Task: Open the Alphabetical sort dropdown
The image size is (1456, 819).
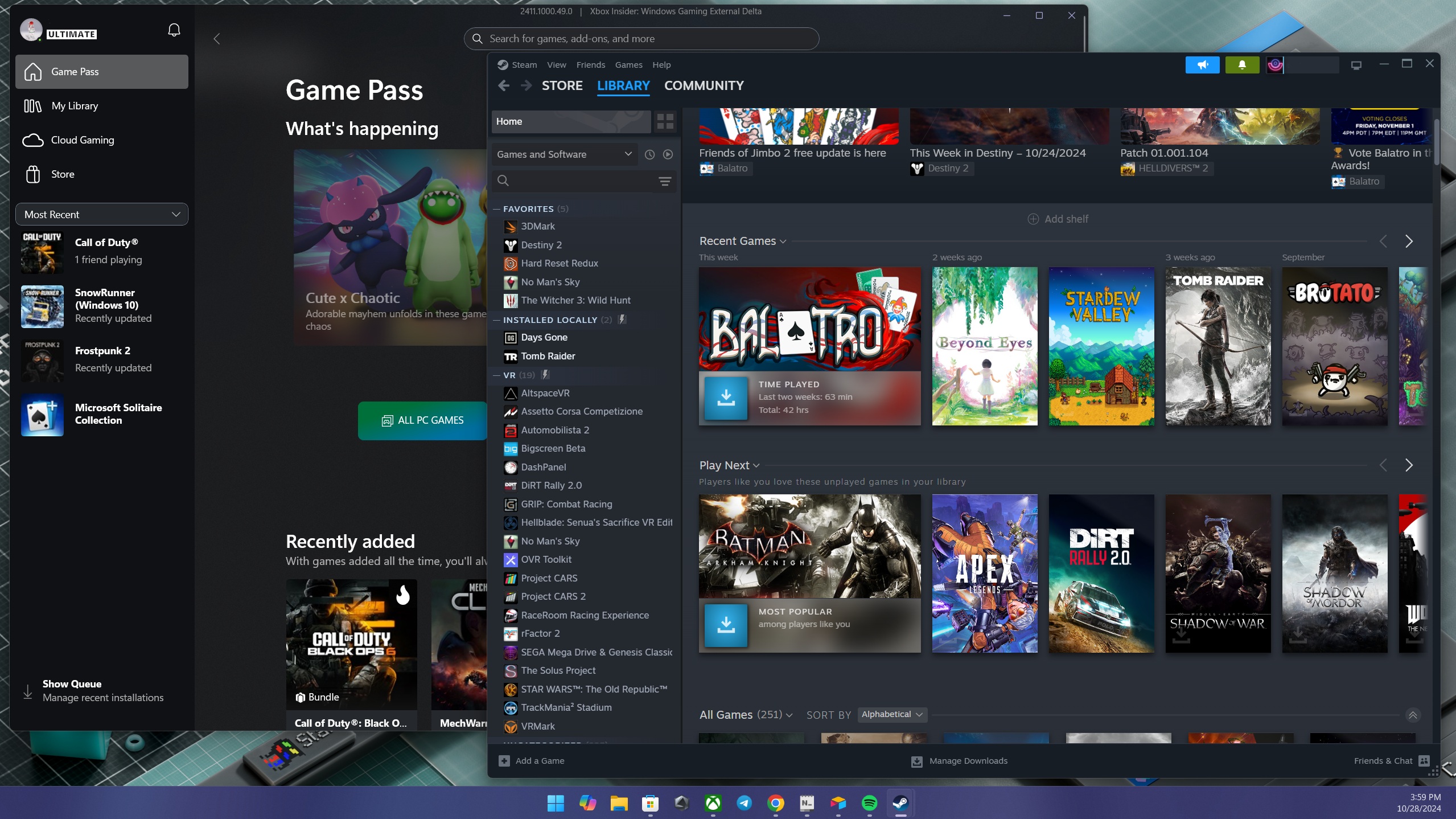Action: click(x=891, y=715)
